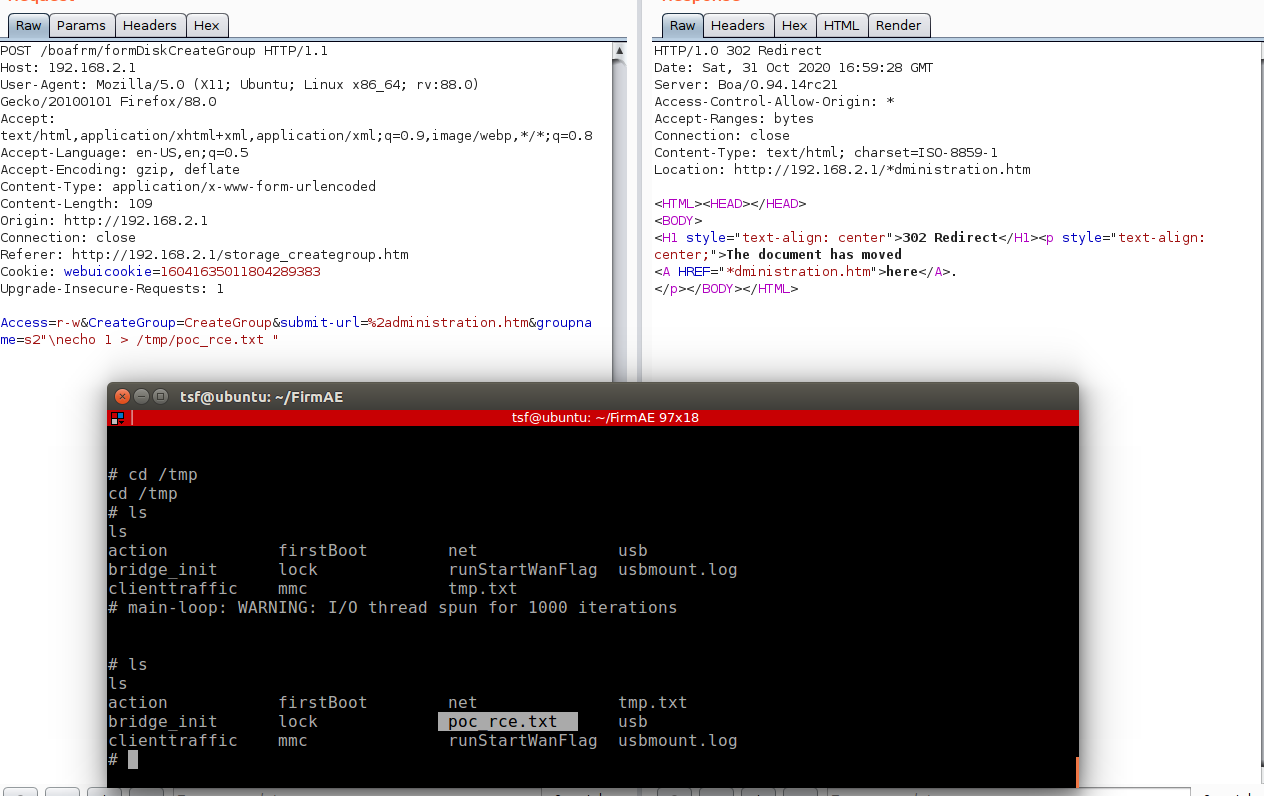
Task: Click the <BODY> tag in response
Action: coord(678,221)
